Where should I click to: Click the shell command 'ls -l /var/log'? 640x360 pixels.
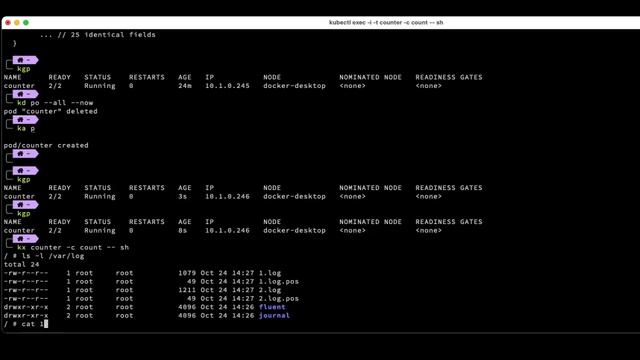(53, 256)
